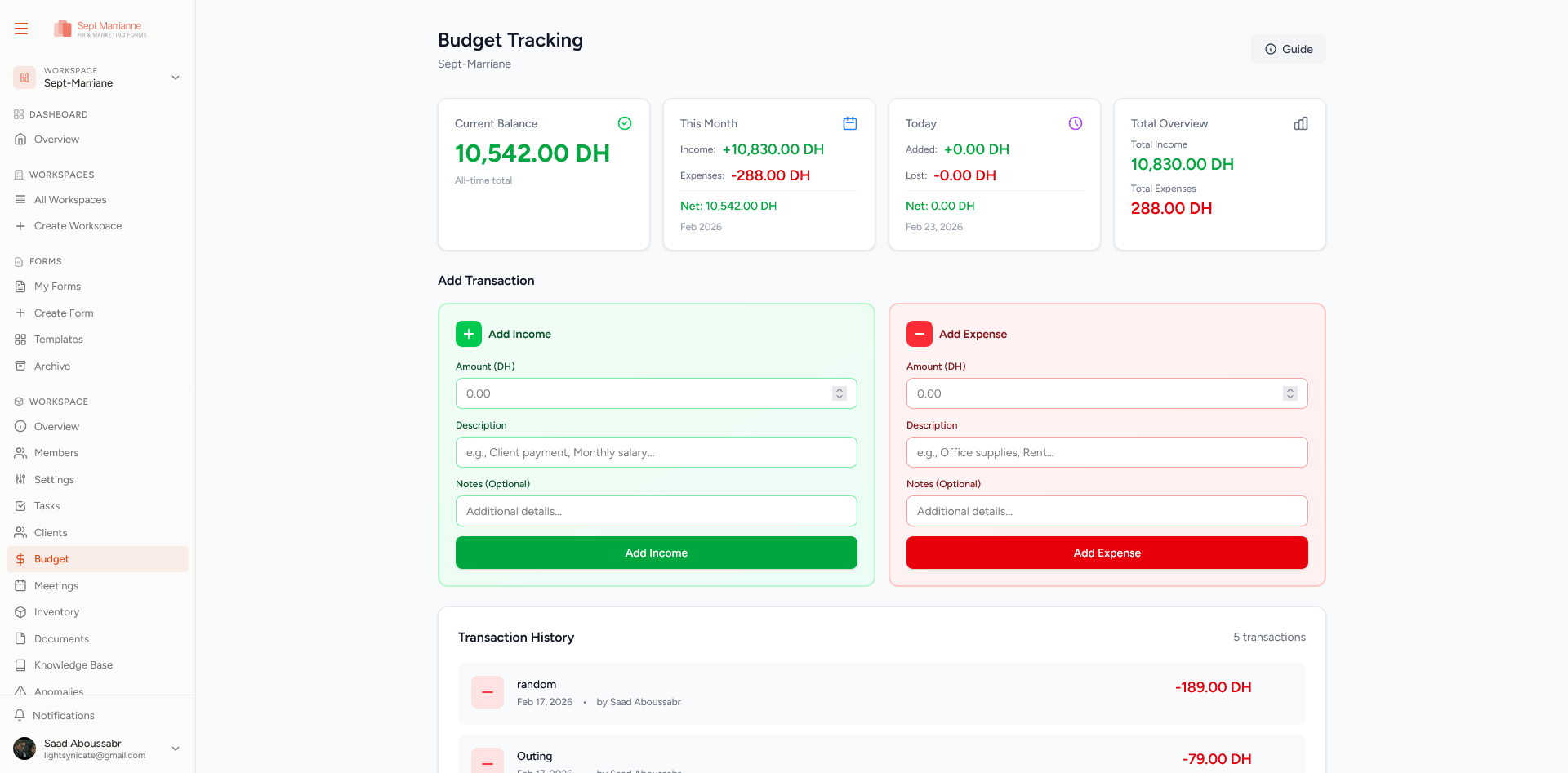Click the red Add Expense minus icon

click(919, 334)
